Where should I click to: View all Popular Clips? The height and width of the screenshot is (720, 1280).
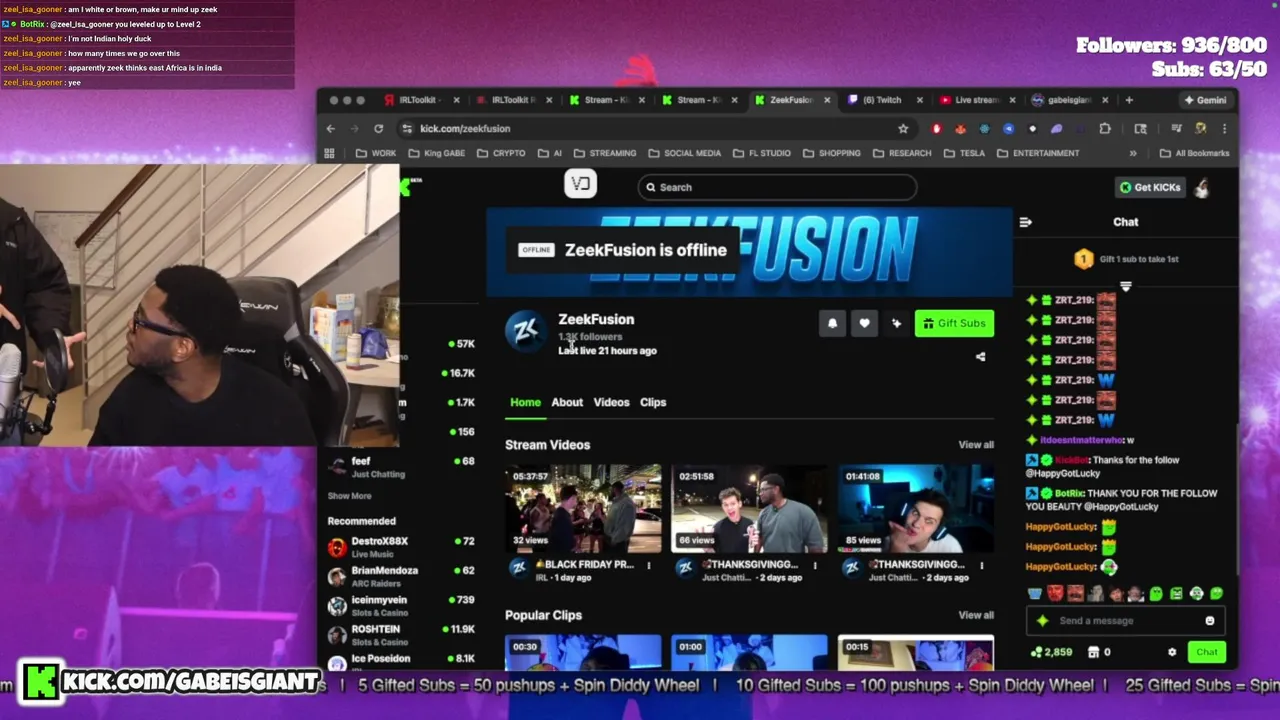pyautogui.click(x=976, y=615)
